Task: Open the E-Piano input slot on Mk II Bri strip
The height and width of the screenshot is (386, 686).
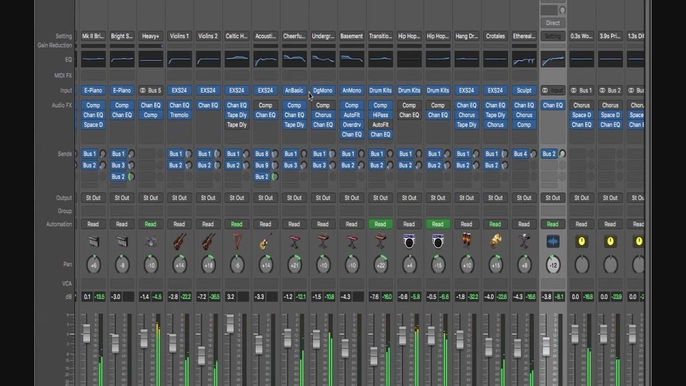Action: pos(93,91)
